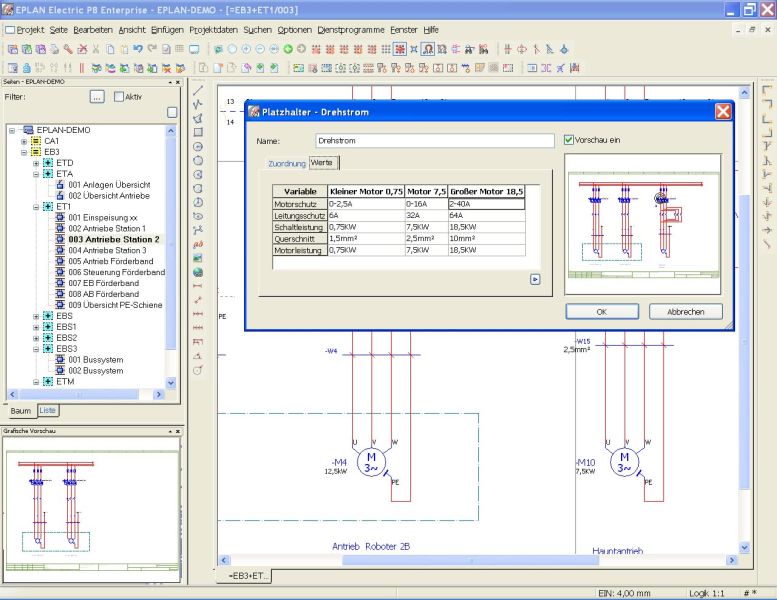Click the dialog preview thumbnail

(643, 224)
